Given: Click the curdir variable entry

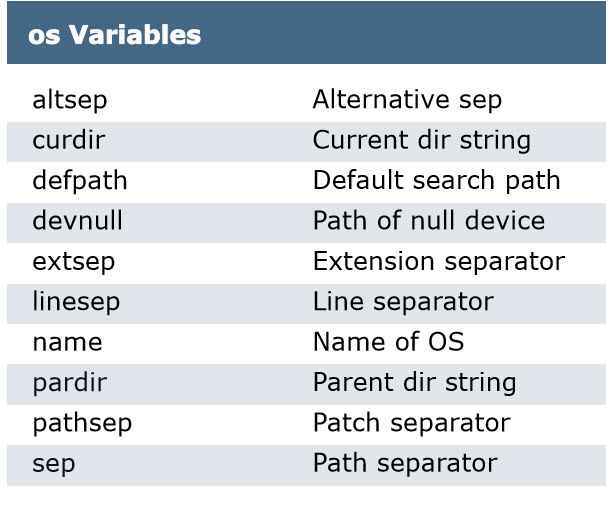Looking at the screenshot, I should 68,141.
